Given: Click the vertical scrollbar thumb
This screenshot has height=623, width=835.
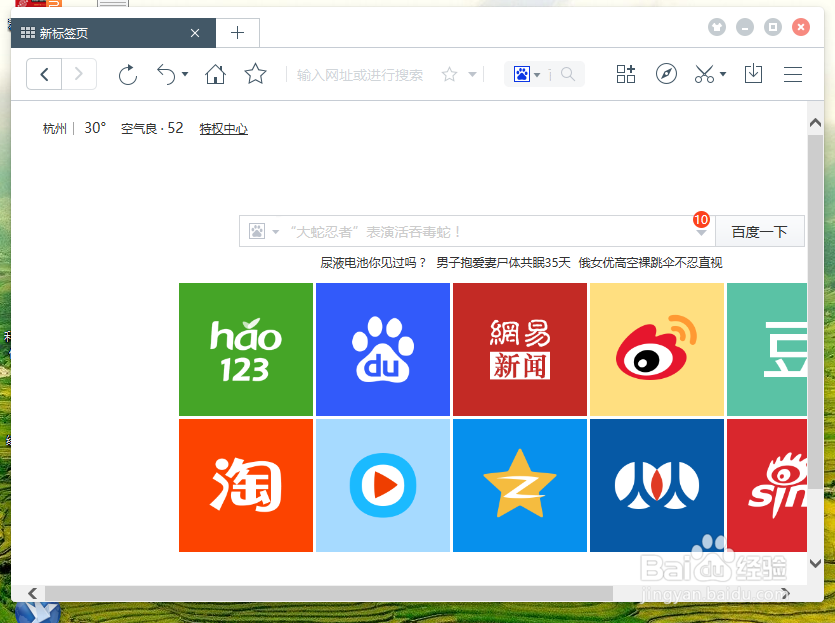Looking at the screenshot, I should pos(815,312).
